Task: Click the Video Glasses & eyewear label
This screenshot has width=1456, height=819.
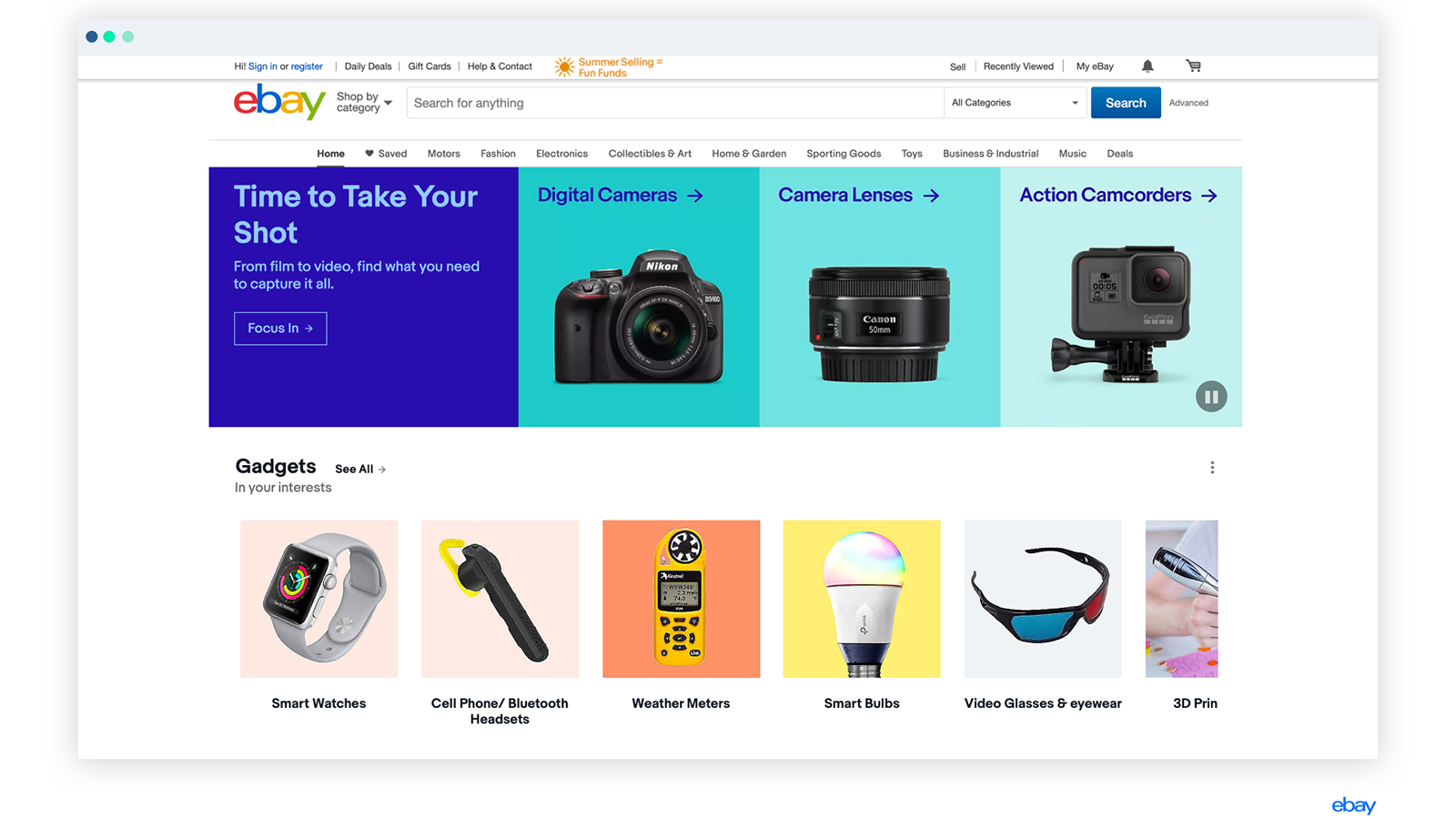Action: coord(1043,703)
